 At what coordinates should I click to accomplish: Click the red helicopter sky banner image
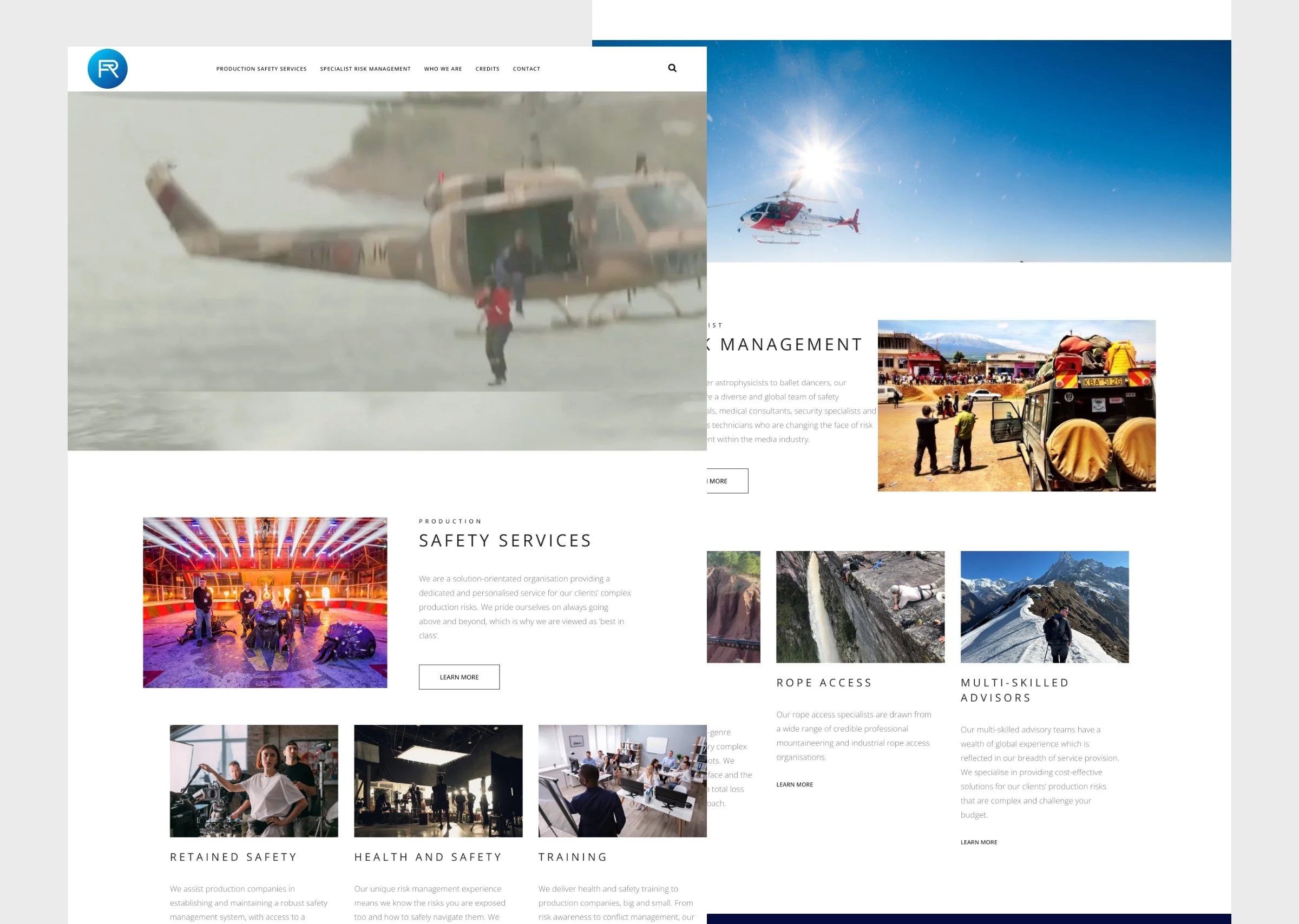(969, 151)
